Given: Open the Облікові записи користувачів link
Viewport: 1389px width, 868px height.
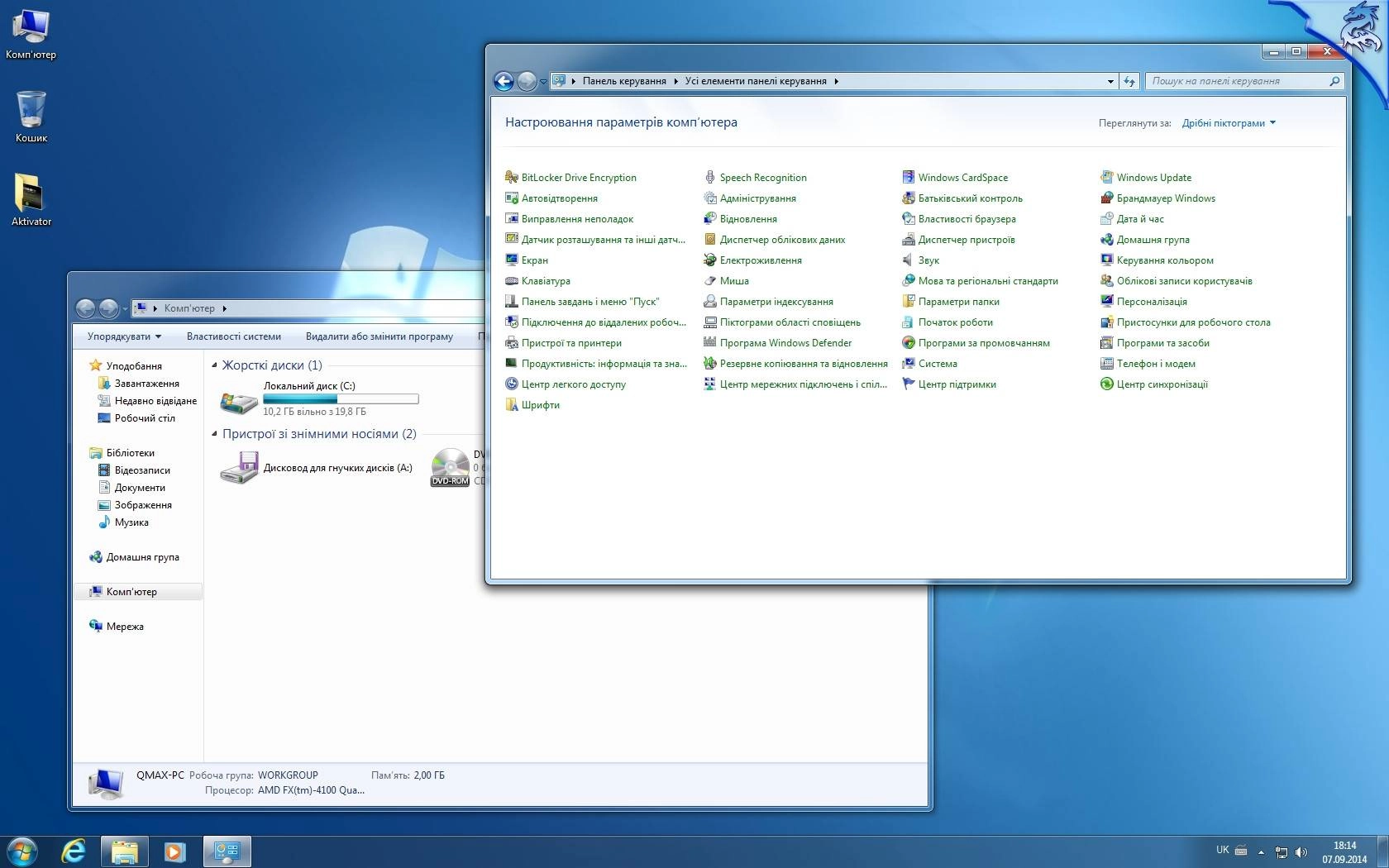Looking at the screenshot, I should [1184, 281].
